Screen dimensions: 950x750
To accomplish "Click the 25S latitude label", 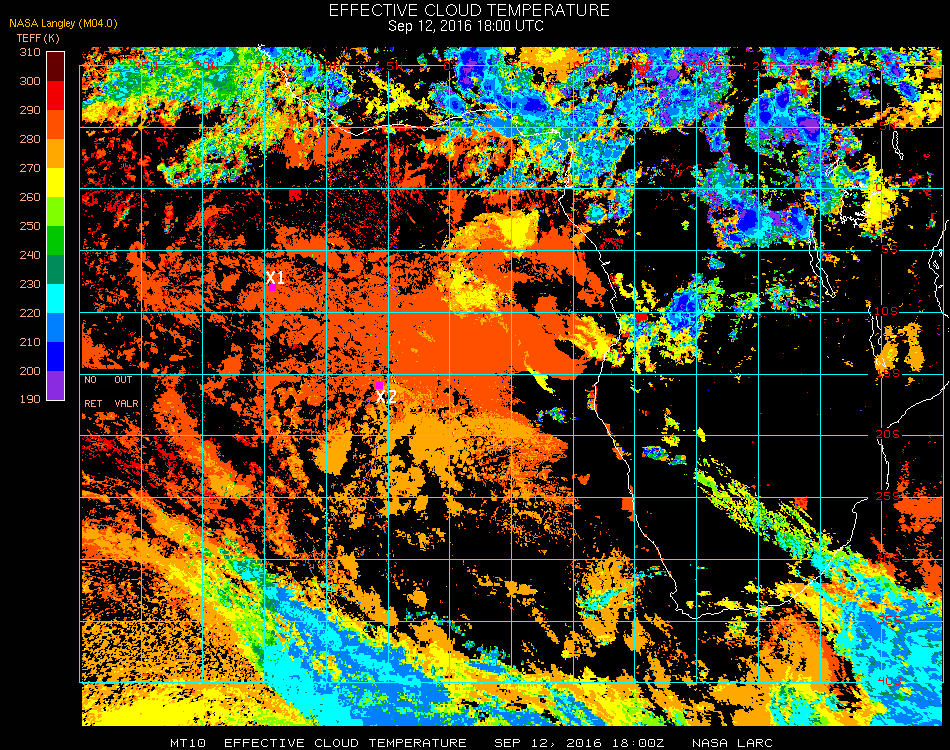I will 888,497.
